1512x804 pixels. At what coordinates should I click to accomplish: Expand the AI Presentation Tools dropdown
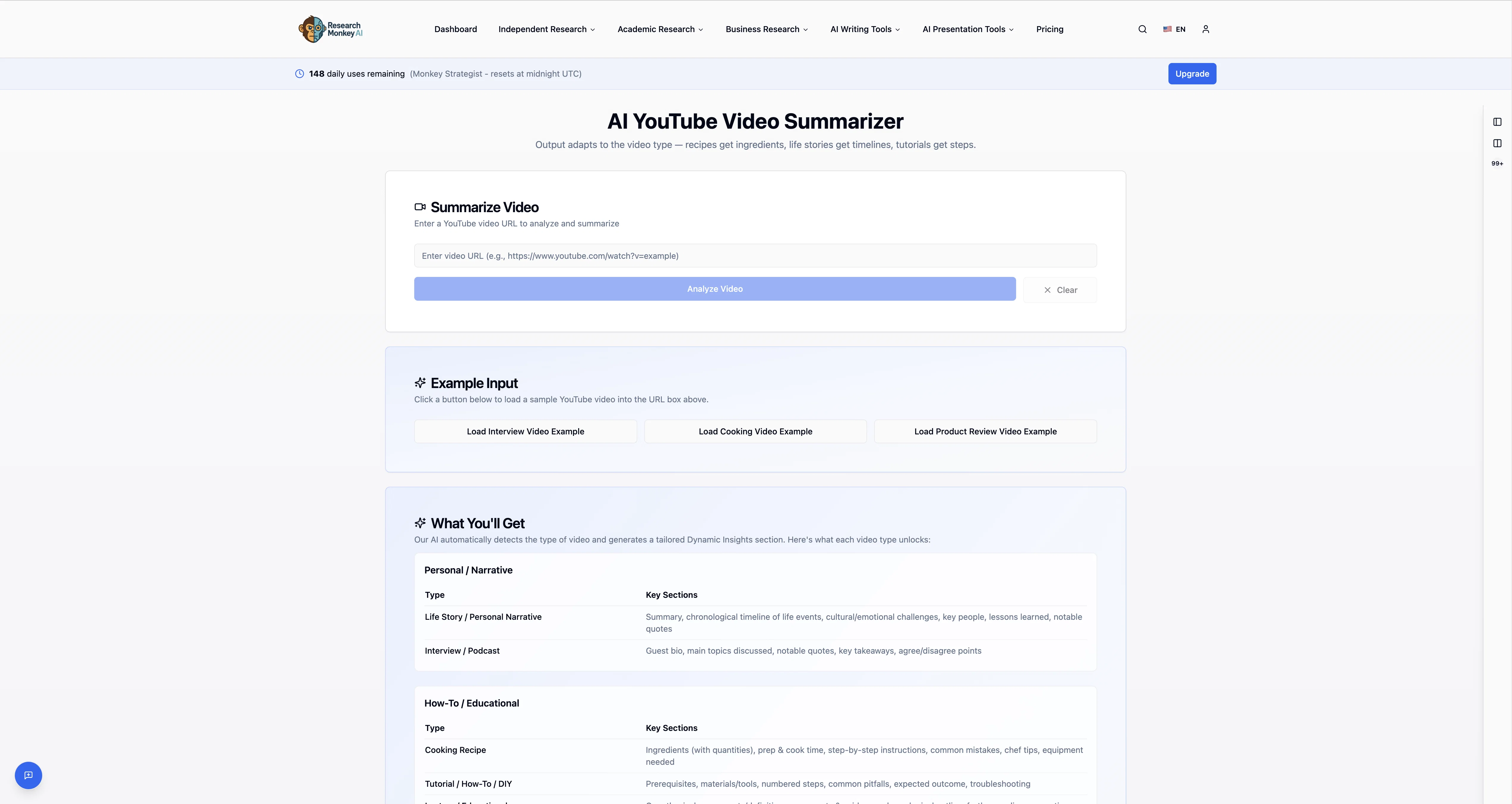click(x=968, y=29)
